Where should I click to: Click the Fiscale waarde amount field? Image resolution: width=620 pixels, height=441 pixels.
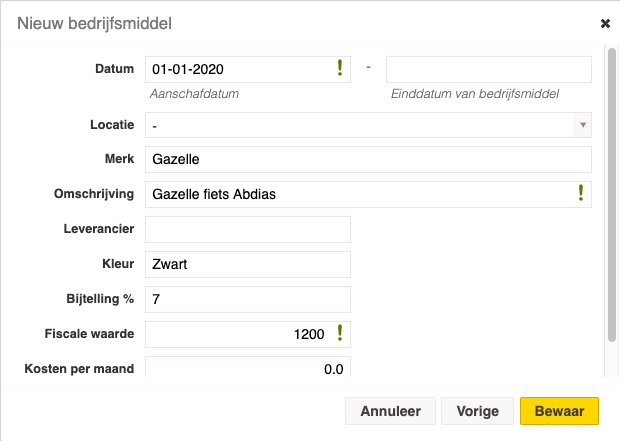[248, 334]
